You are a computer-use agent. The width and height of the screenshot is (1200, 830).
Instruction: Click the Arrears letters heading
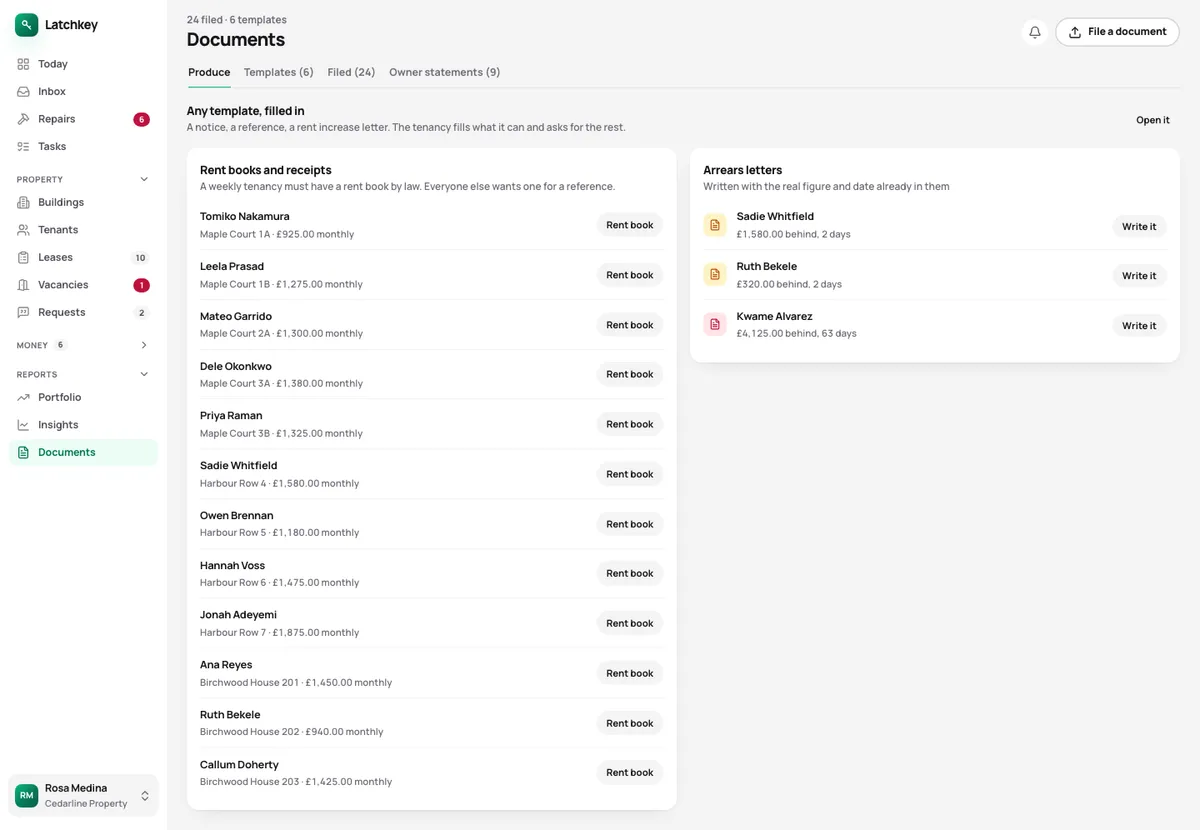[743, 171]
